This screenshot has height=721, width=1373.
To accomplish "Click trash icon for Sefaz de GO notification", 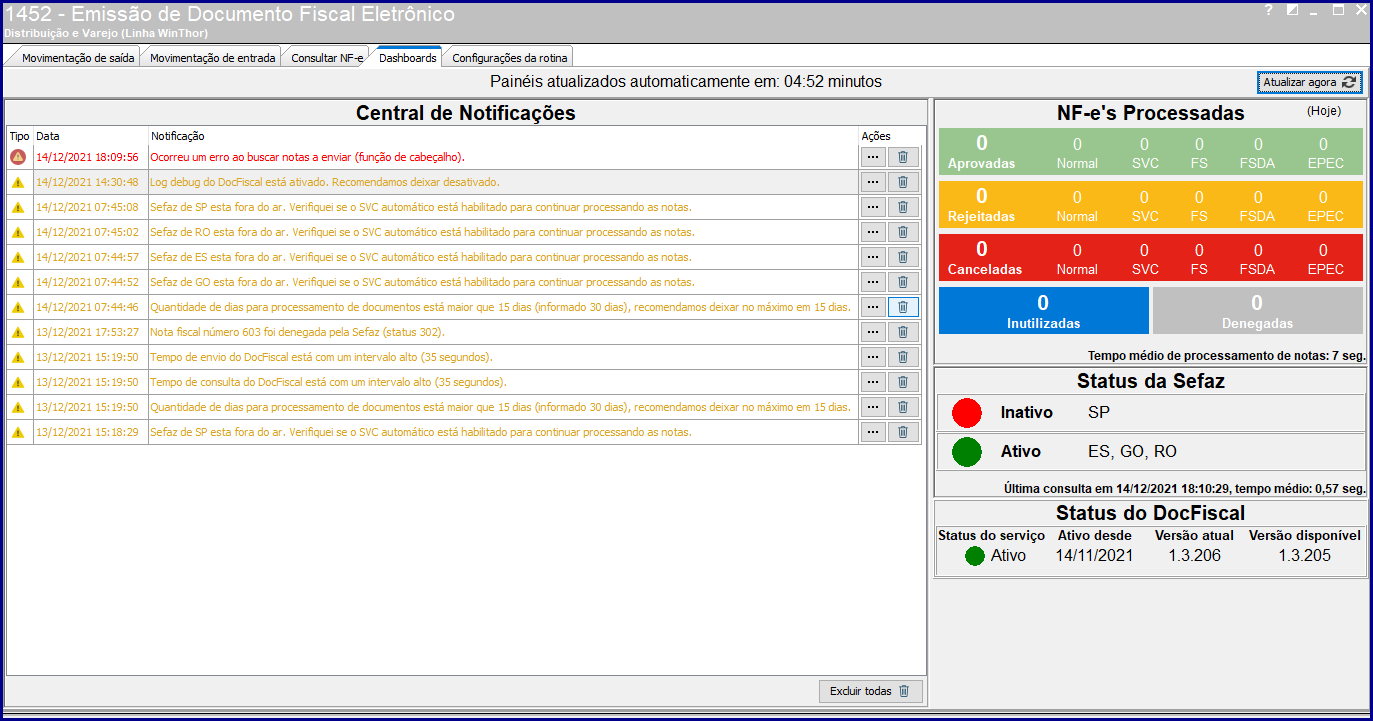I will [x=903, y=282].
